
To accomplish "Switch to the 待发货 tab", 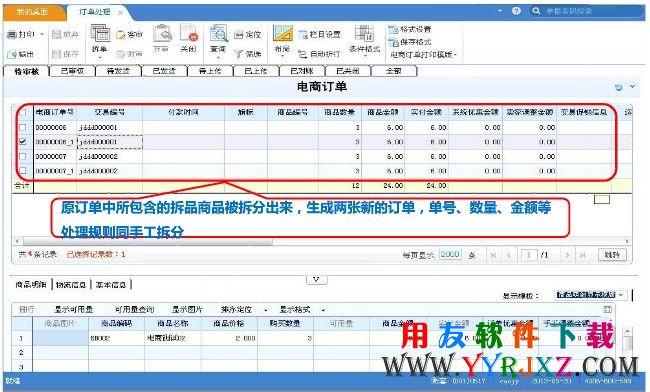I will [118, 71].
